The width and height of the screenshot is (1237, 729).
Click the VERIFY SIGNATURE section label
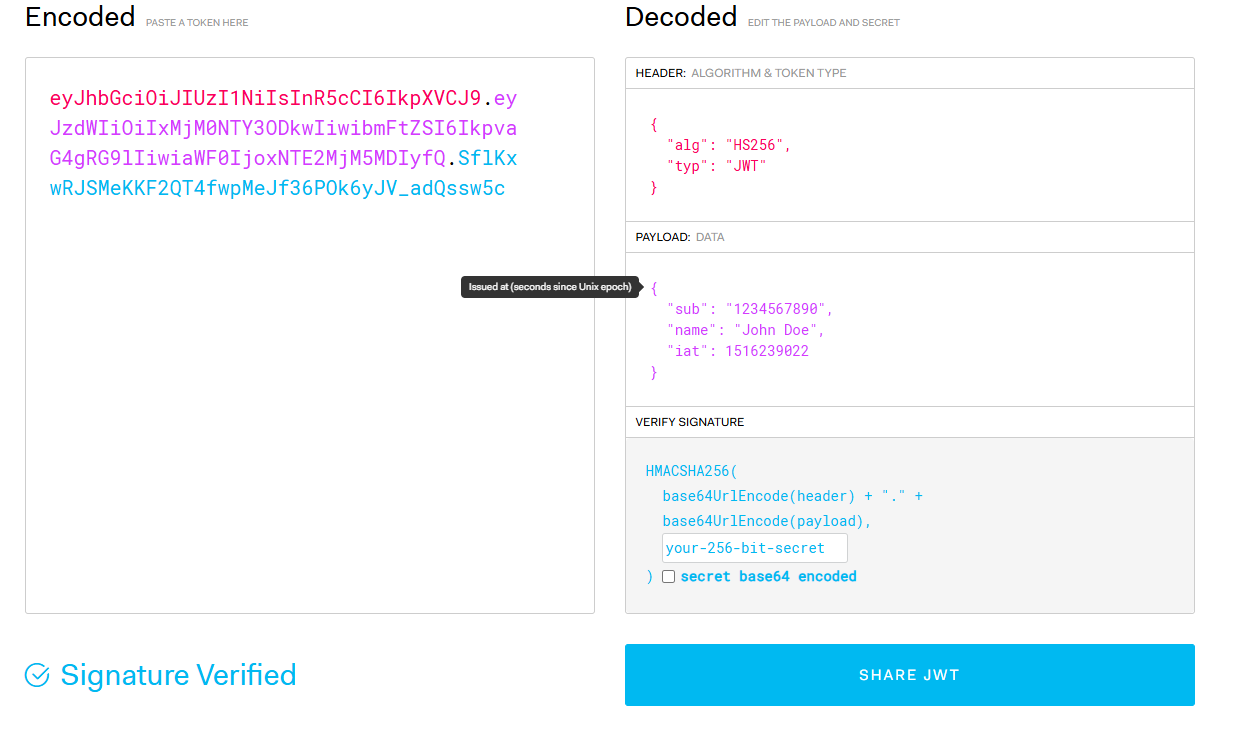690,422
